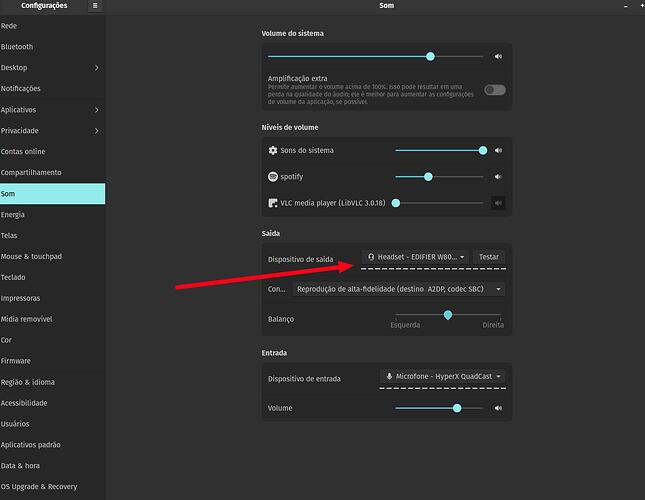
Task: Open Notificações settings
Action: (x=53, y=88)
